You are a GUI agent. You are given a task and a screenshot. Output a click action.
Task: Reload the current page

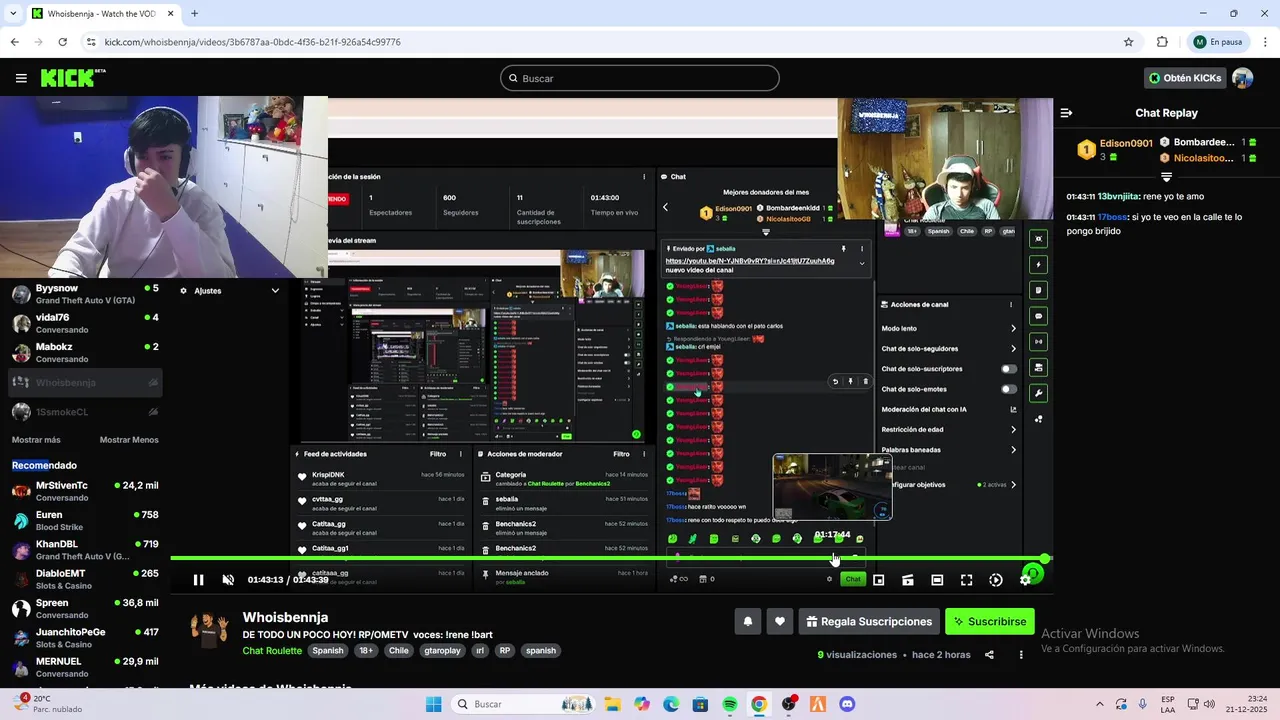(62, 42)
